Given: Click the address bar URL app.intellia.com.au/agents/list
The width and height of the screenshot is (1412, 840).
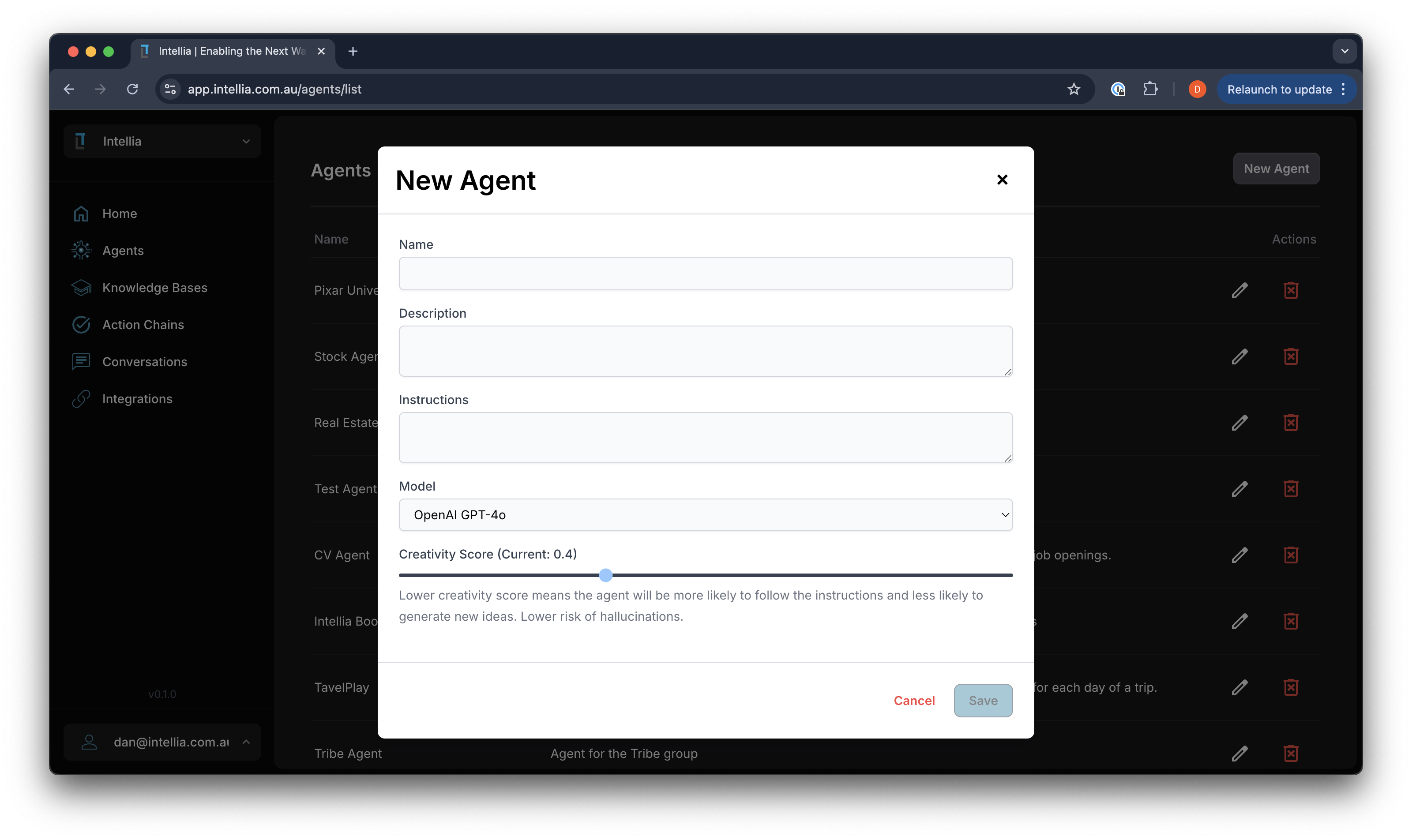Looking at the screenshot, I should 274,89.
